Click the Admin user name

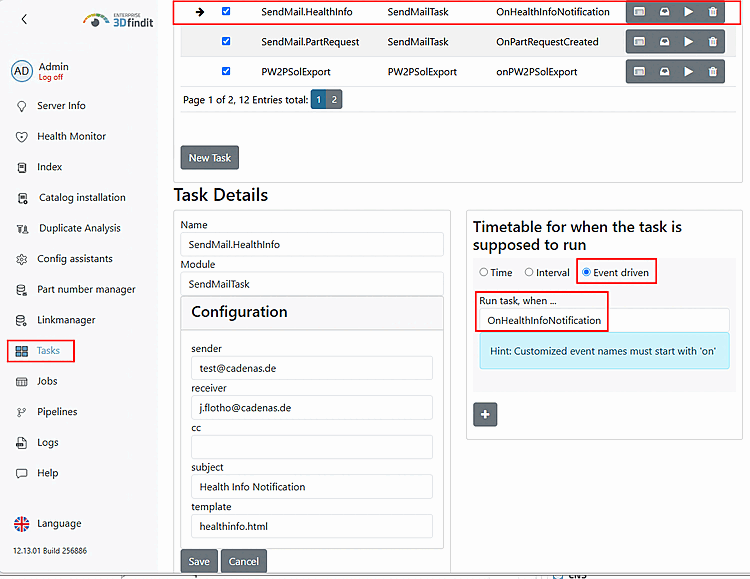[54, 67]
